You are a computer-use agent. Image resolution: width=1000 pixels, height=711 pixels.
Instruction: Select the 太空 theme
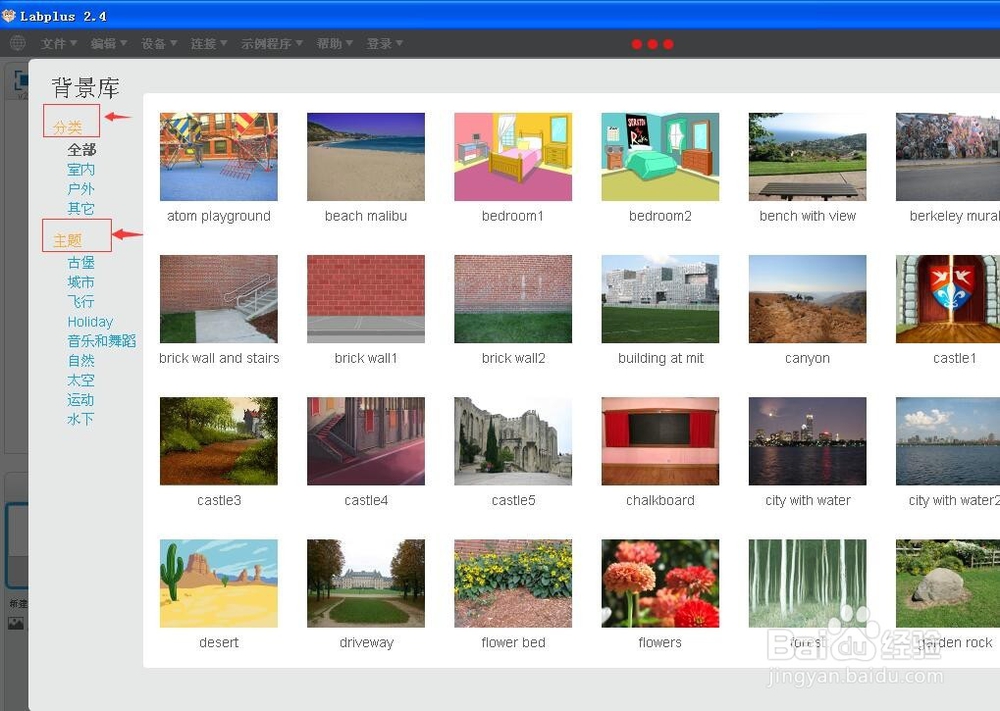click(81, 381)
